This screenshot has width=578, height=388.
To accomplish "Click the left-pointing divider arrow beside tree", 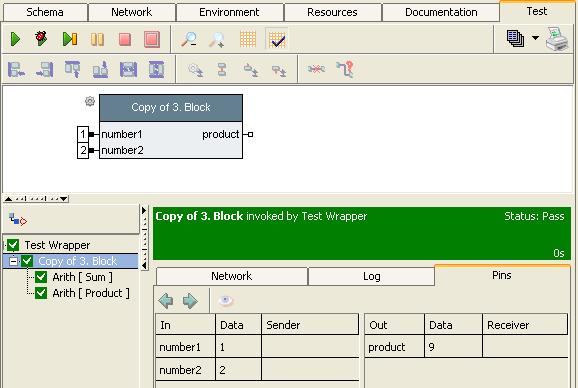I will (144, 265).
